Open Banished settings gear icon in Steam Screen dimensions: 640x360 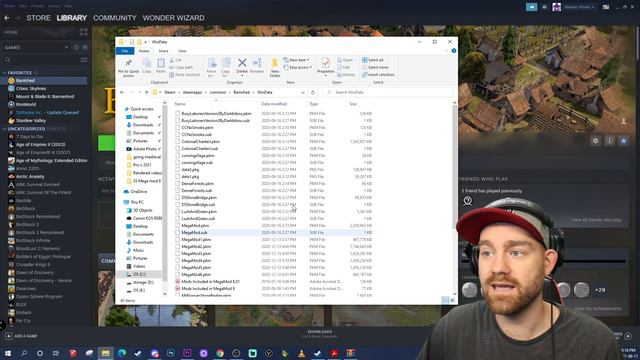coord(596,141)
